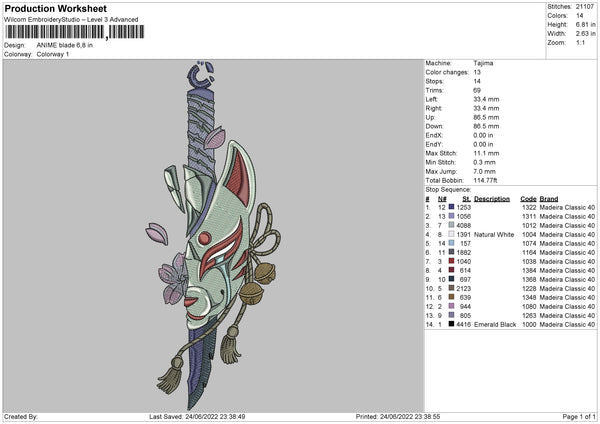600x424 pixels.
Task: Click the 'Colorway 1' value
Action: 53,54
